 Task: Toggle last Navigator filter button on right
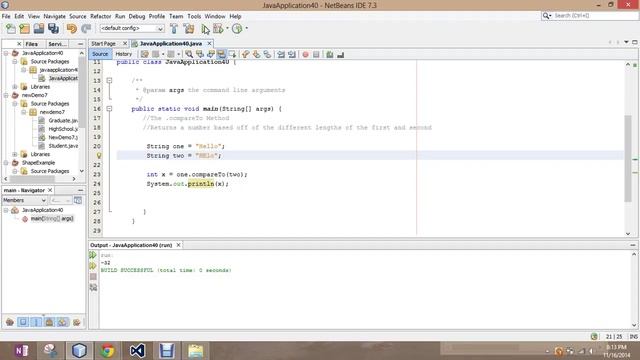tap(76, 322)
